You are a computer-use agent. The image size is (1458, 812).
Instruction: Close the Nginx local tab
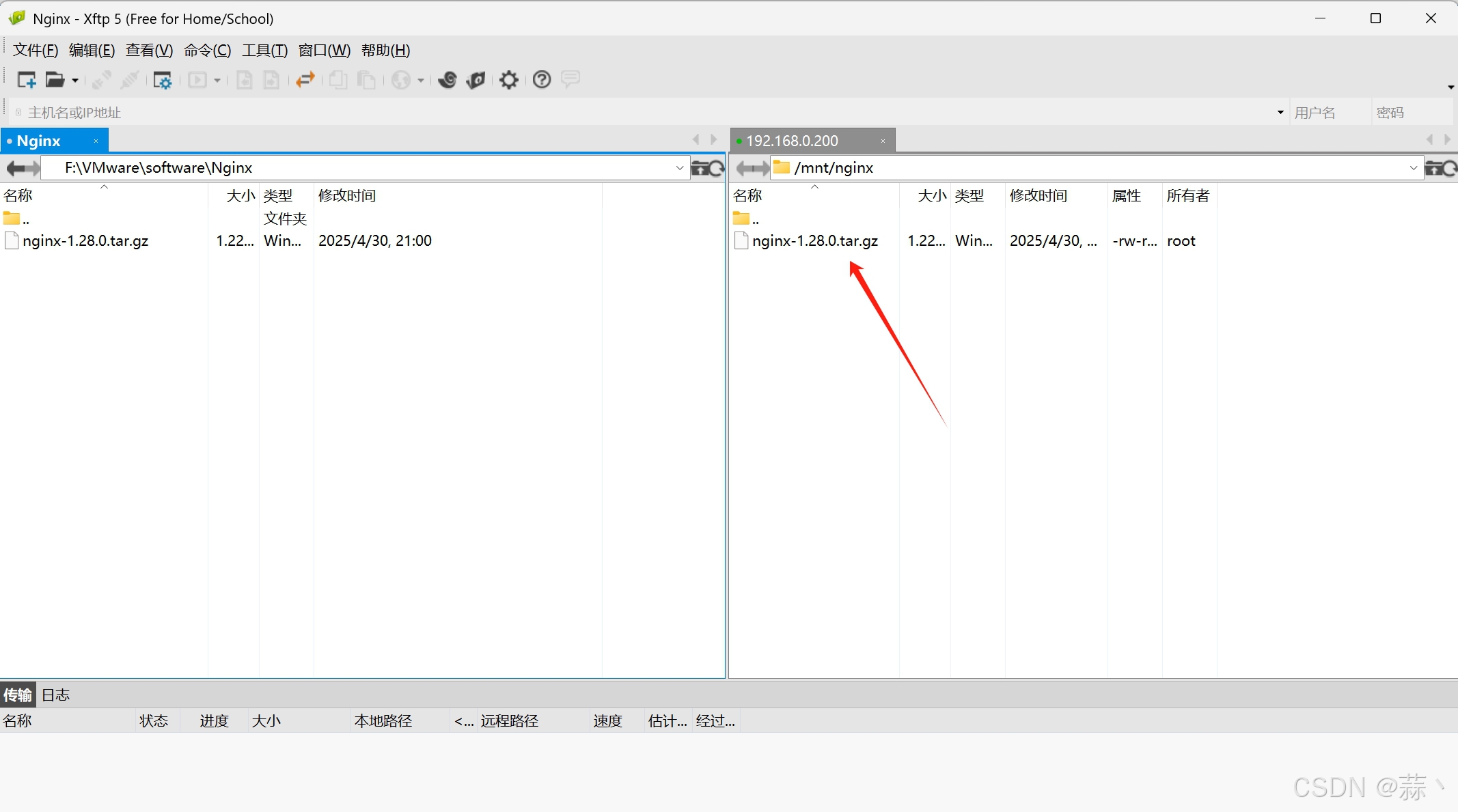(96, 141)
